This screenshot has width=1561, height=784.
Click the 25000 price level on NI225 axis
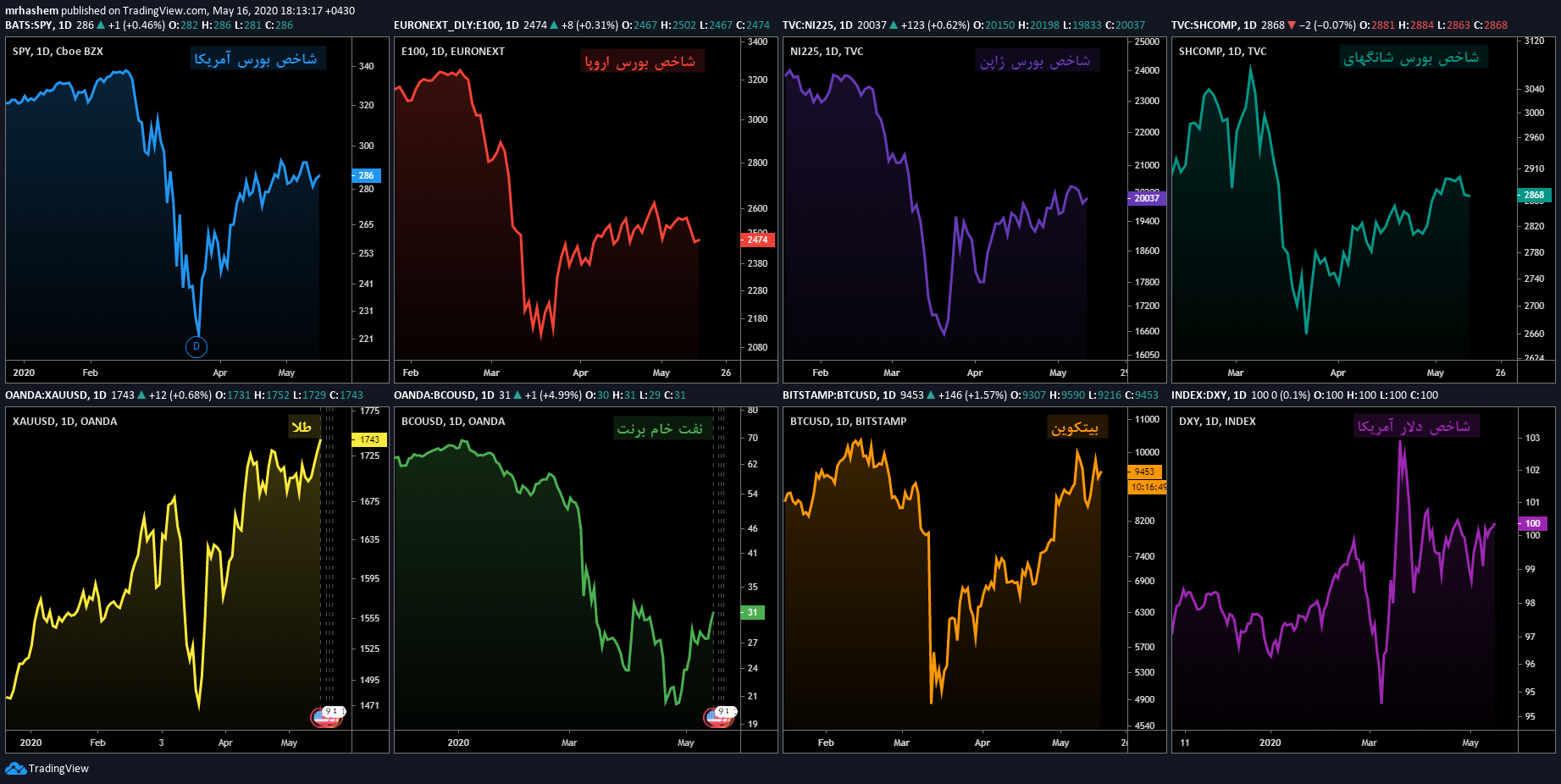(x=1147, y=41)
